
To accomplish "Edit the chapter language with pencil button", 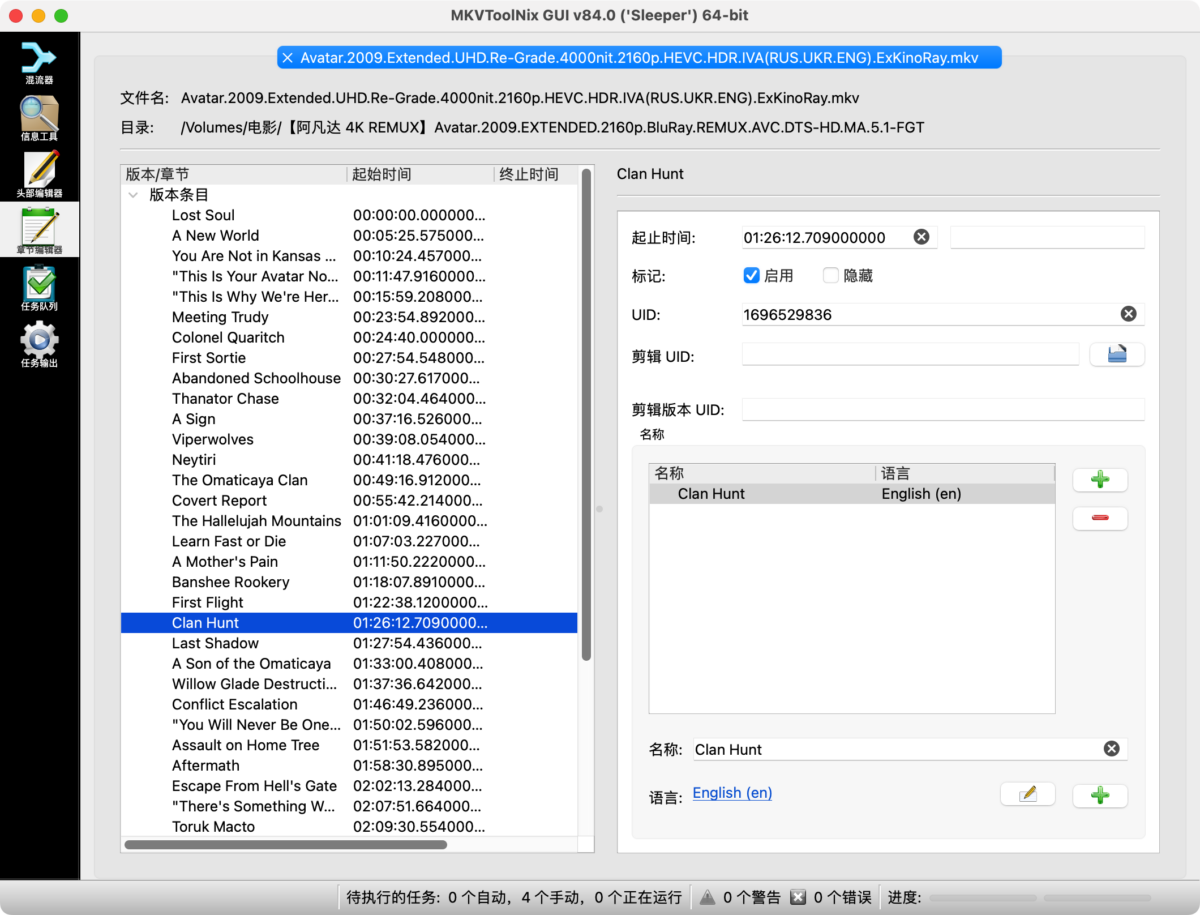I will point(1027,794).
